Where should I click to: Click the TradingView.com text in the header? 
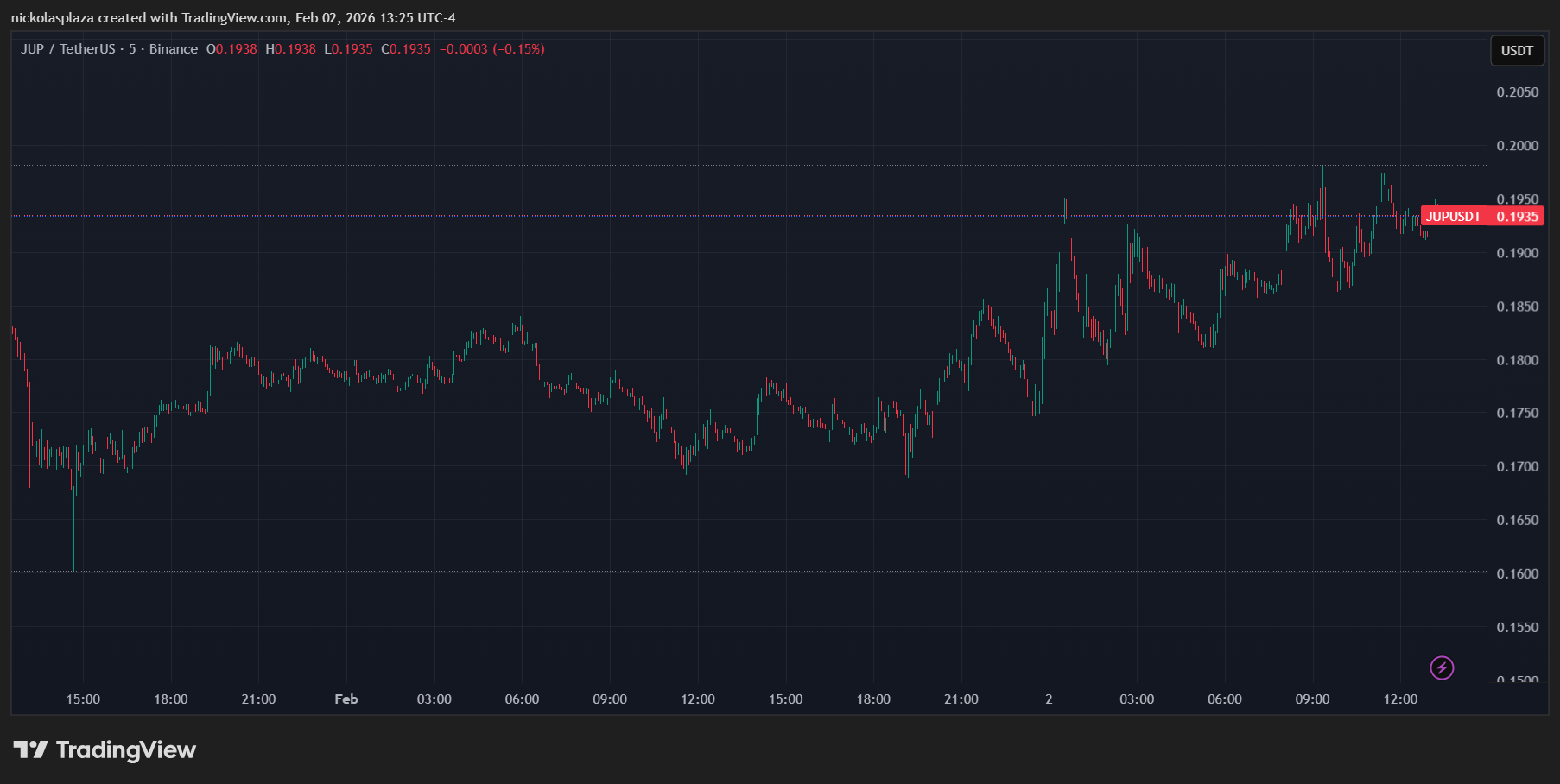point(234,18)
